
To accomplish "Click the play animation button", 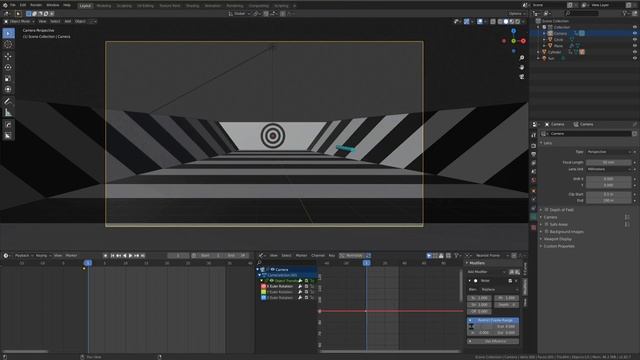I will click(x=131, y=256).
